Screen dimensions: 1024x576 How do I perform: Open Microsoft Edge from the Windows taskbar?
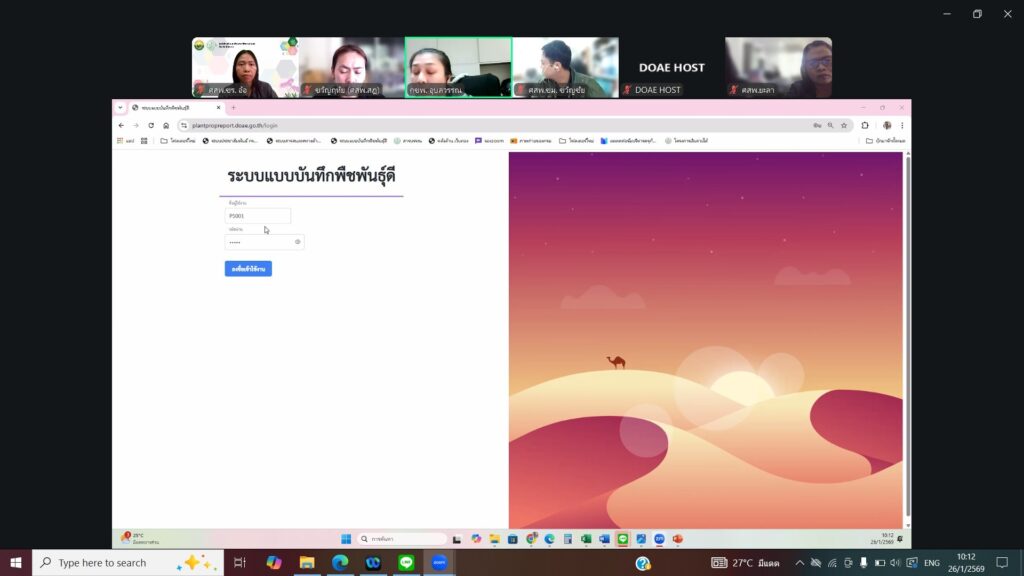pyautogui.click(x=340, y=563)
